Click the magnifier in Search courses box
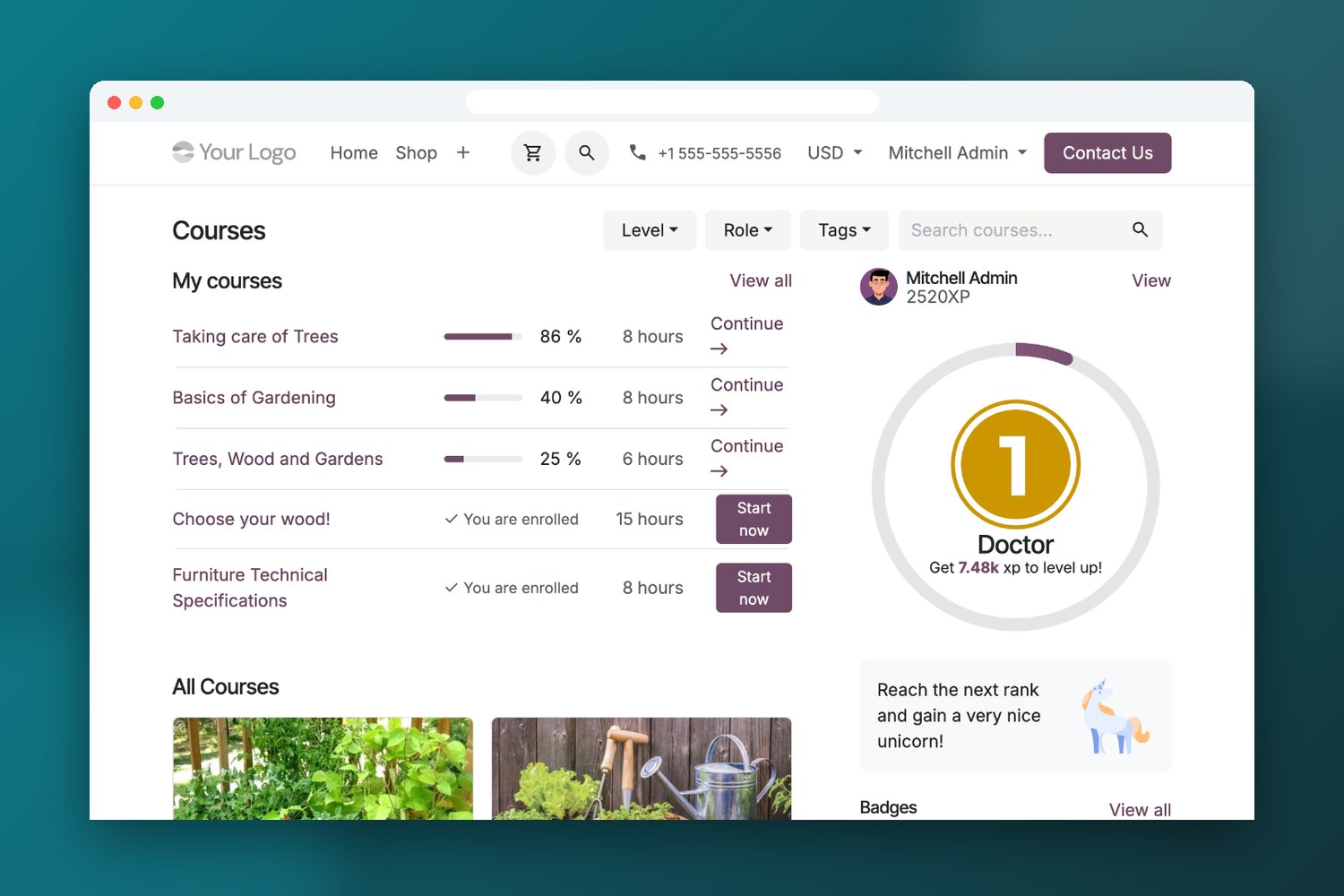This screenshot has height=896, width=1344. [1140, 230]
